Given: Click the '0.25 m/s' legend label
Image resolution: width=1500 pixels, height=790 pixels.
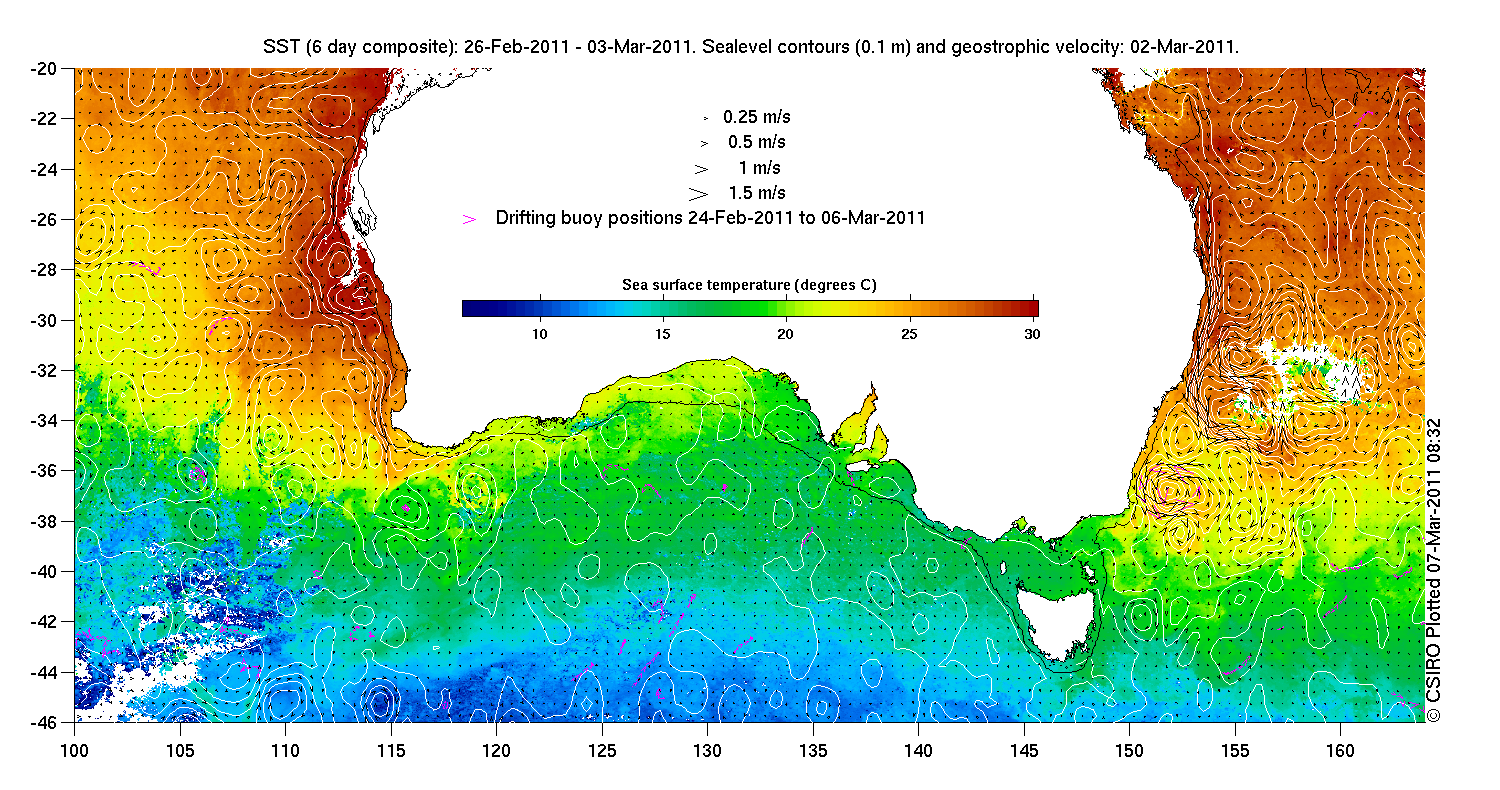Looking at the screenshot, I should [x=757, y=117].
